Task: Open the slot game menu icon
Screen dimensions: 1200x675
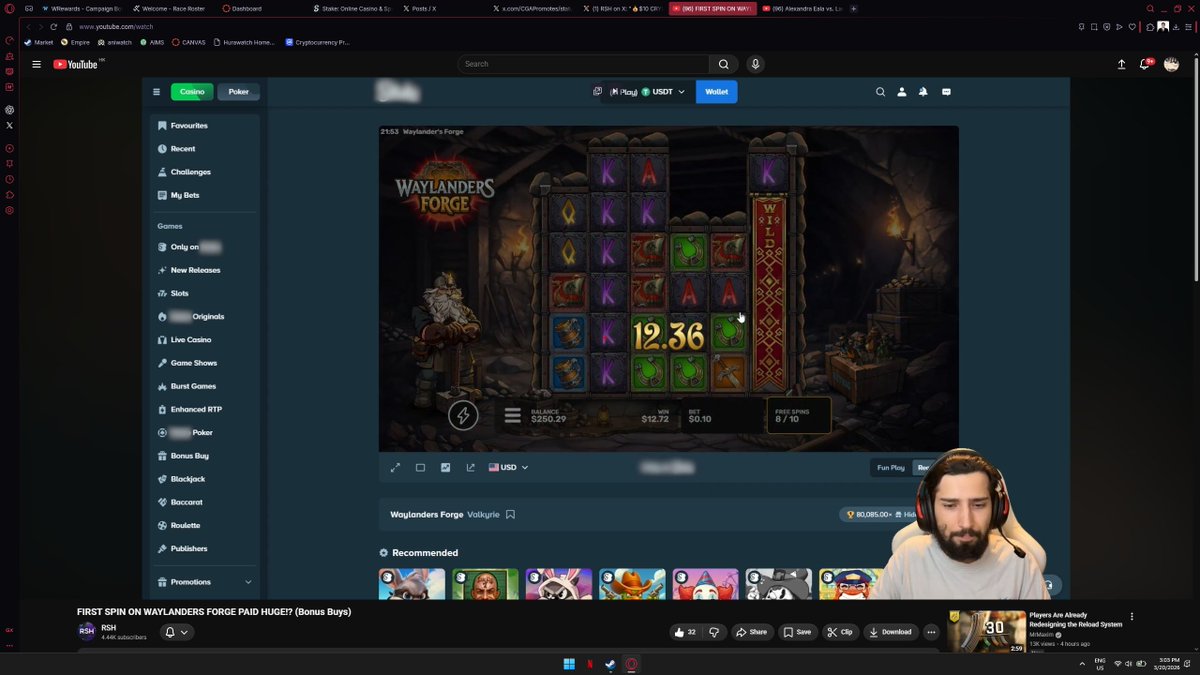Action: click(x=512, y=415)
